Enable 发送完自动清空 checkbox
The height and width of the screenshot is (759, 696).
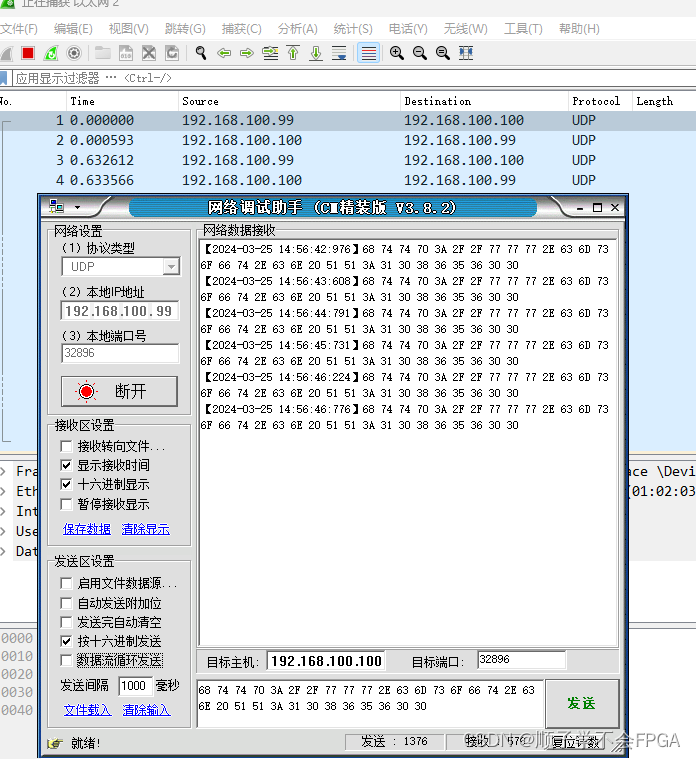pyautogui.click(x=66, y=622)
